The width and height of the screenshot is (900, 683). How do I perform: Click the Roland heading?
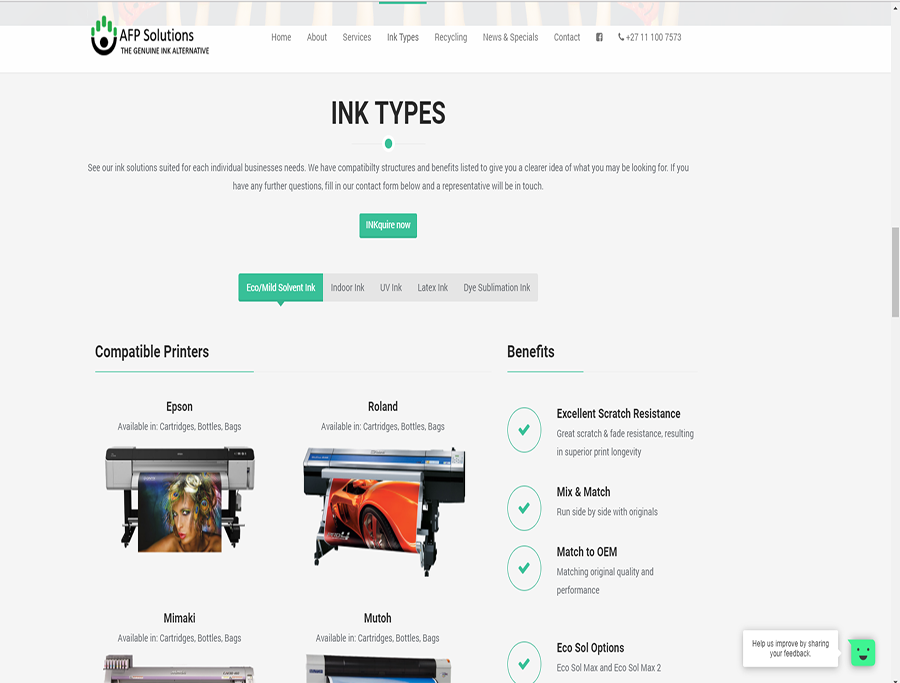[383, 407]
